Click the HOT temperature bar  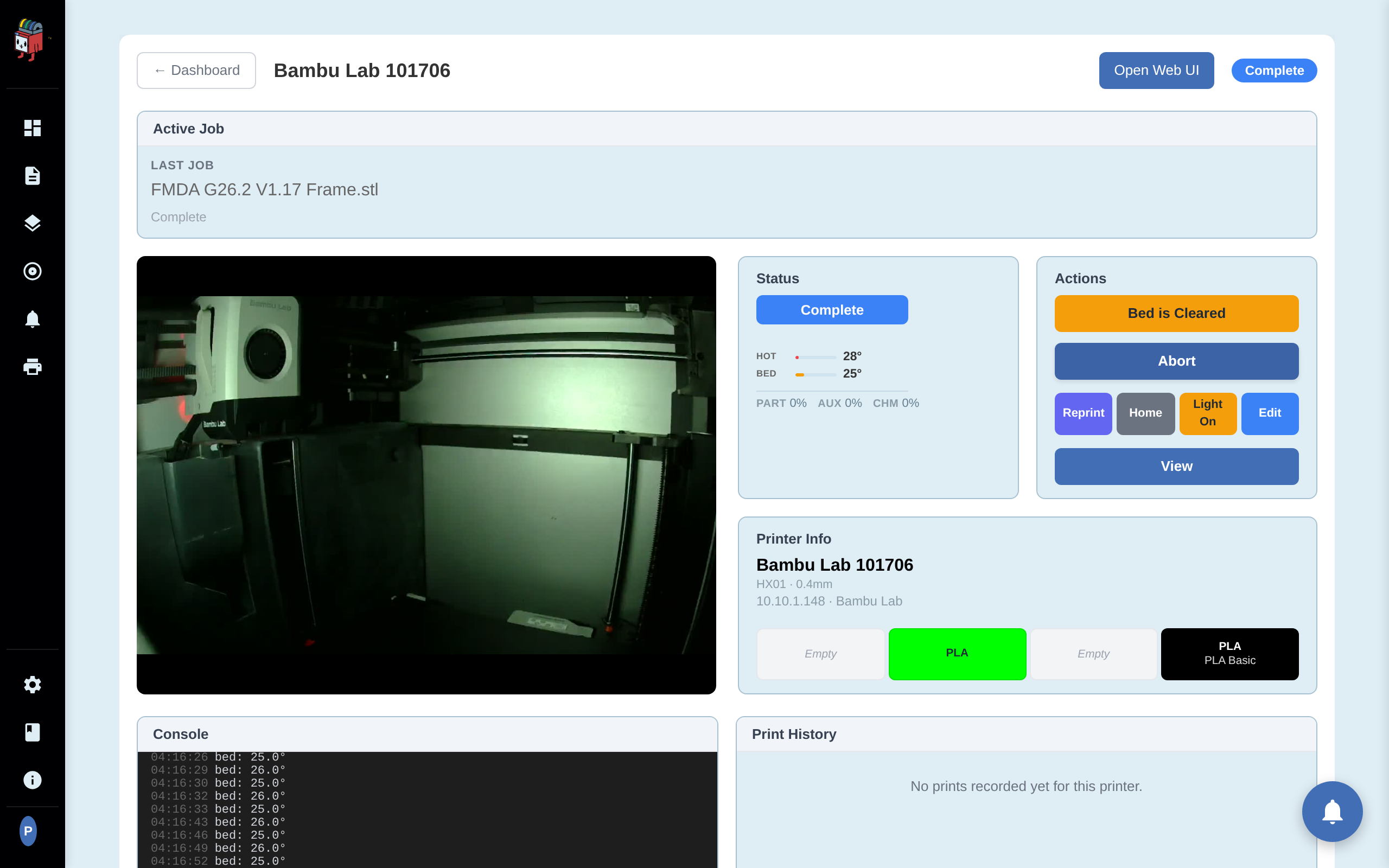(815, 357)
